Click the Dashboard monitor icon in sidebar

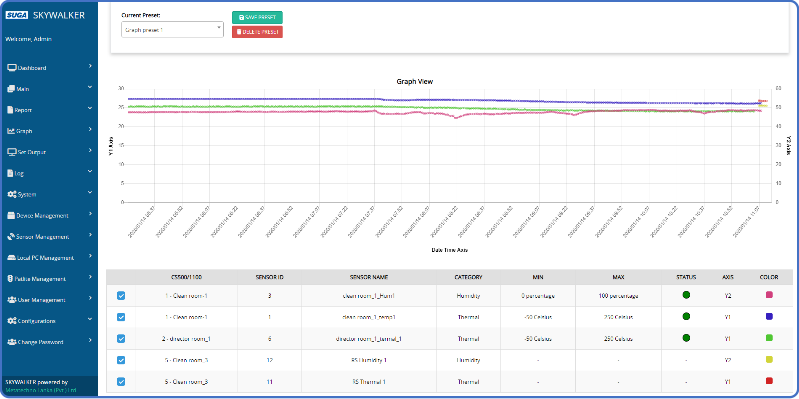pos(11,68)
